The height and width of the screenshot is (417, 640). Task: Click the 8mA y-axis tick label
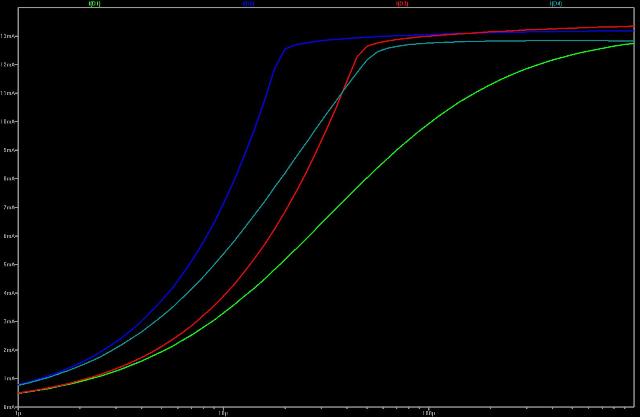9,179
